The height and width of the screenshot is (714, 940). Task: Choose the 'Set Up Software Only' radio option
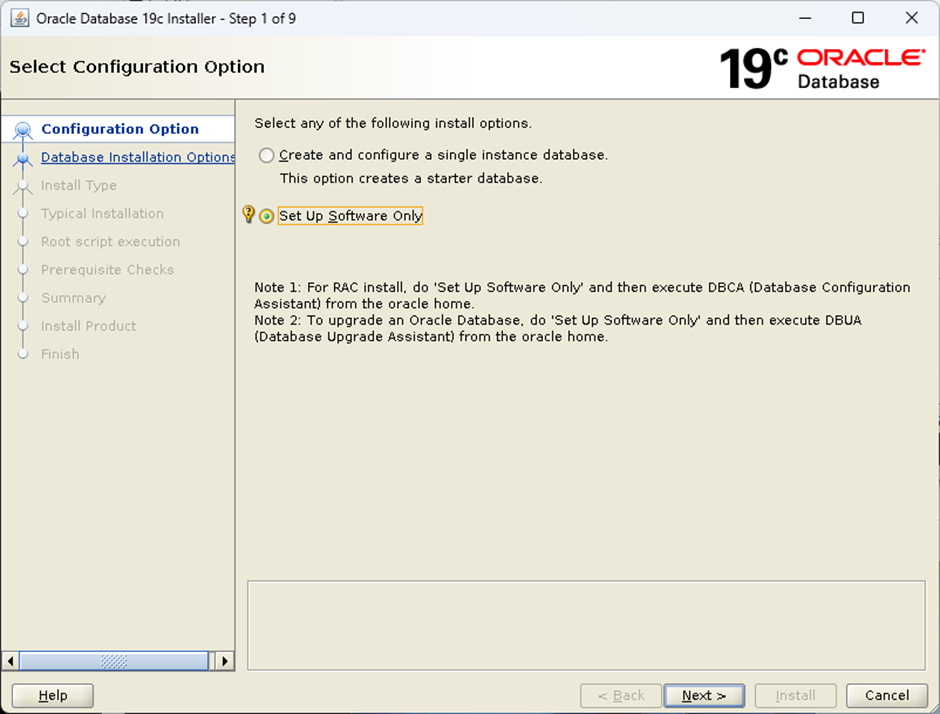267,216
